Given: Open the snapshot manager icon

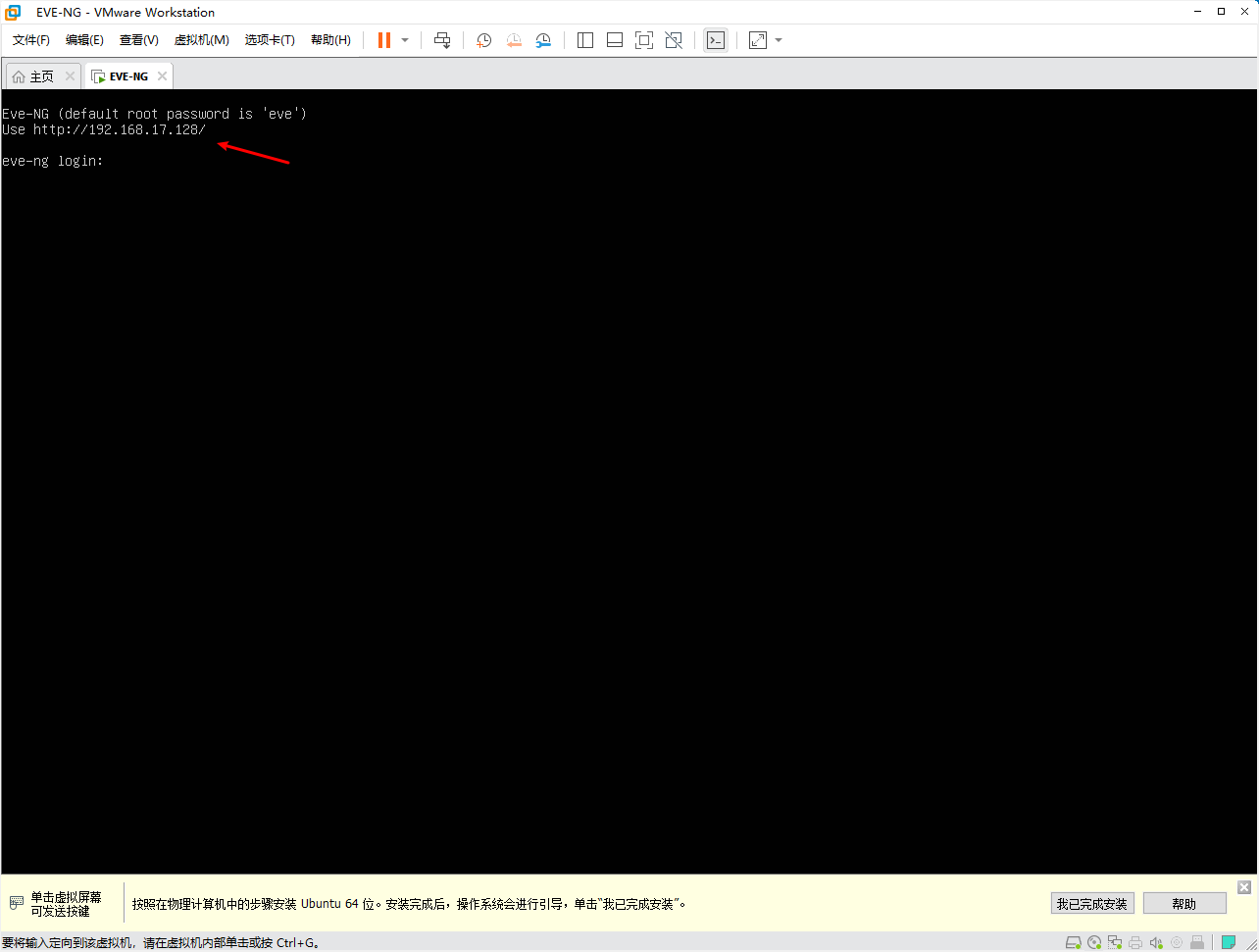Looking at the screenshot, I should click(x=543, y=40).
